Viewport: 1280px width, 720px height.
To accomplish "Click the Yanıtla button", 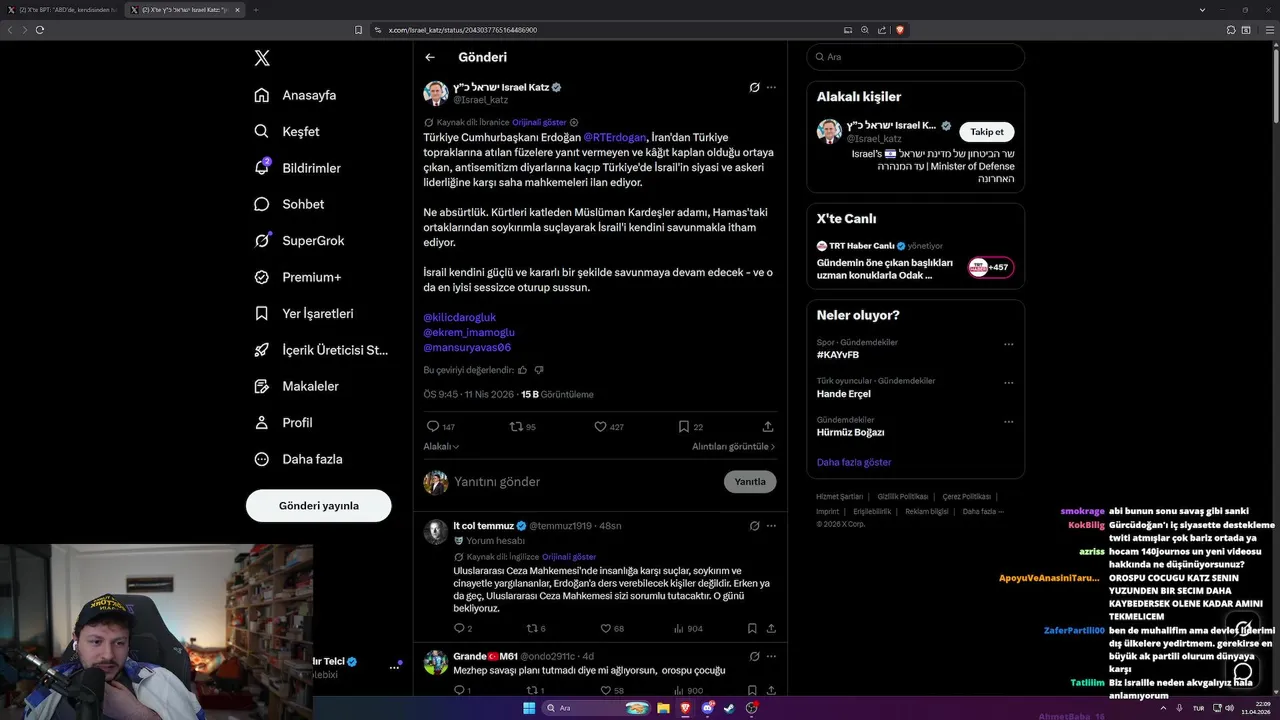I will (750, 482).
